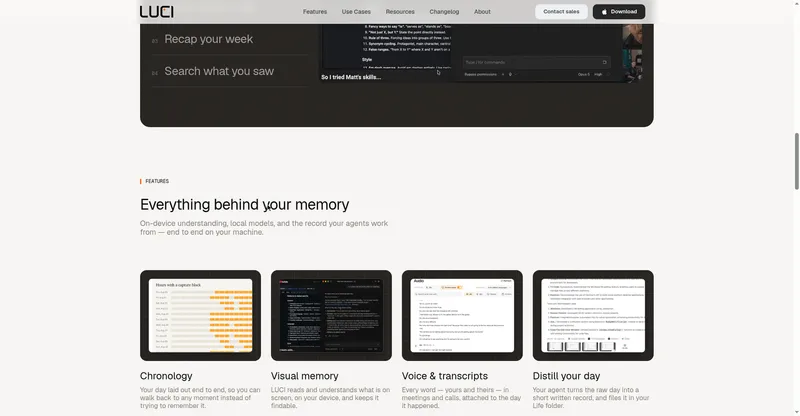Click the command input field in preview
The height and width of the screenshot is (416, 800).
[536, 62]
